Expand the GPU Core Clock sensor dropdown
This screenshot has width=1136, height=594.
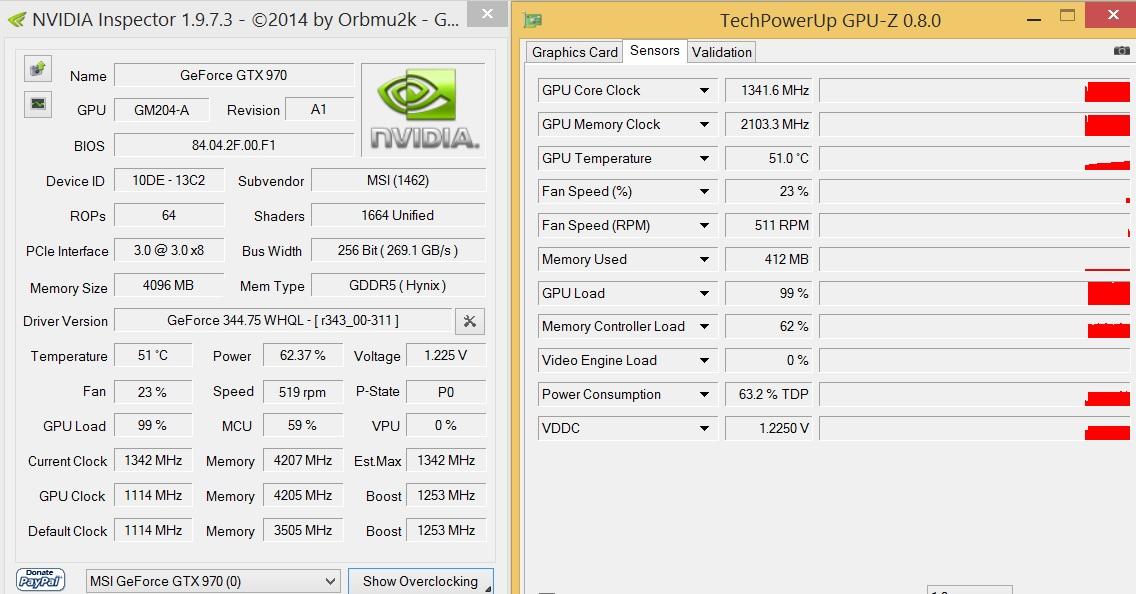tap(704, 91)
